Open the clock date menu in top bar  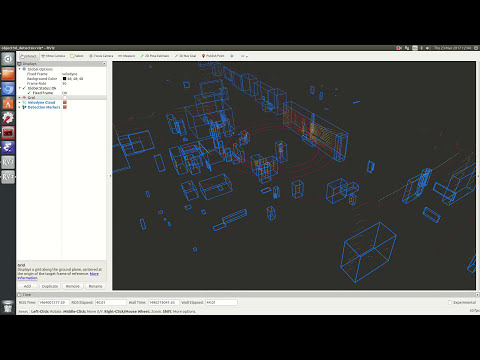[x=452, y=48]
